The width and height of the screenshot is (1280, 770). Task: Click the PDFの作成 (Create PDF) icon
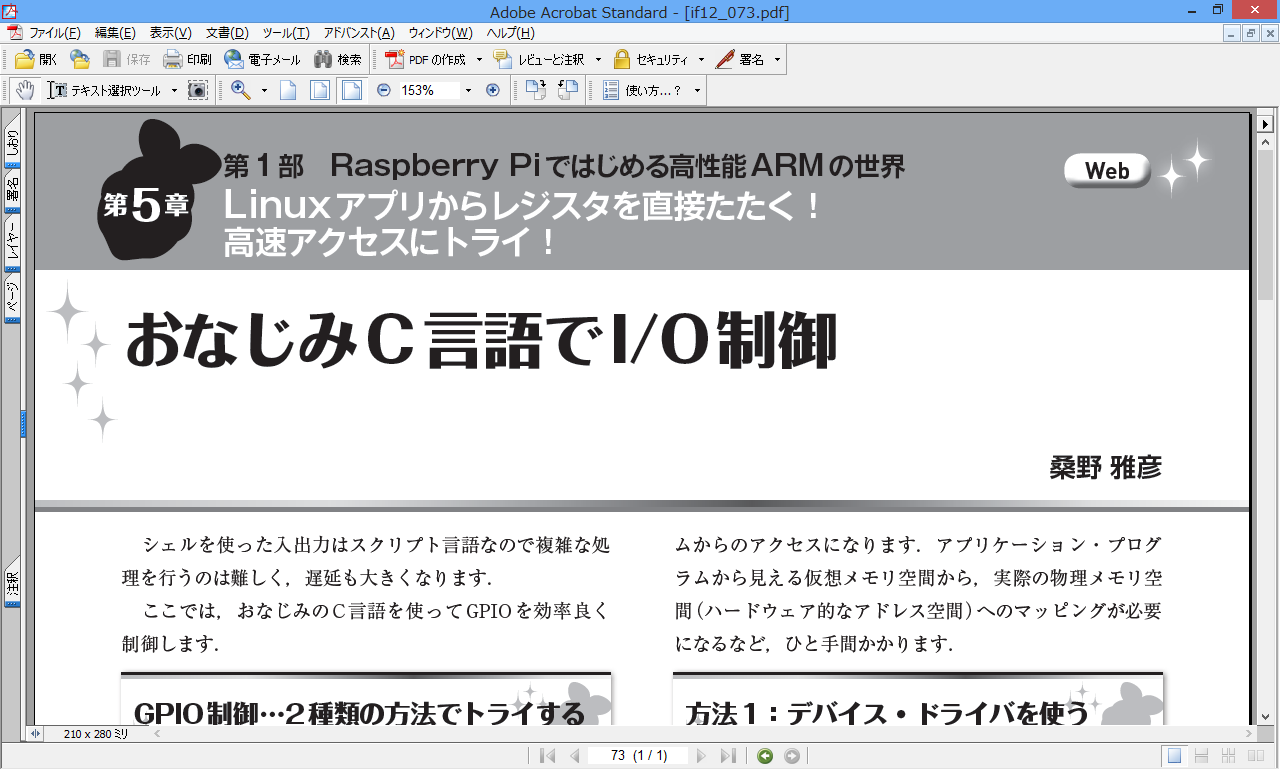click(395, 59)
